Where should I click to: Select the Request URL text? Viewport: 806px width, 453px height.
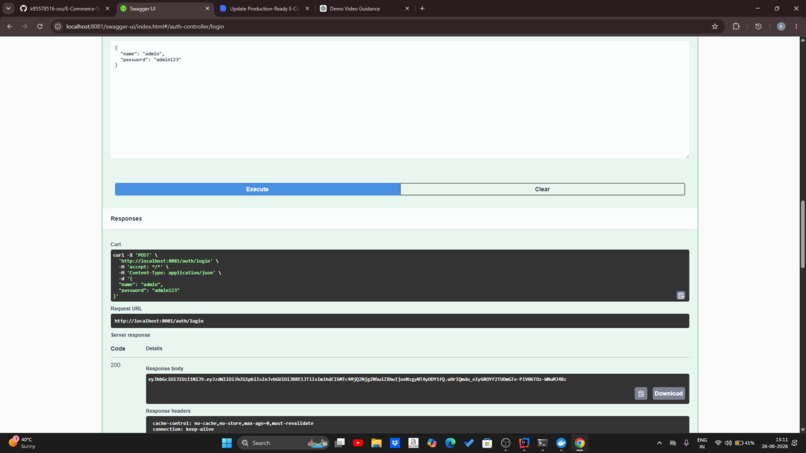(x=159, y=321)
